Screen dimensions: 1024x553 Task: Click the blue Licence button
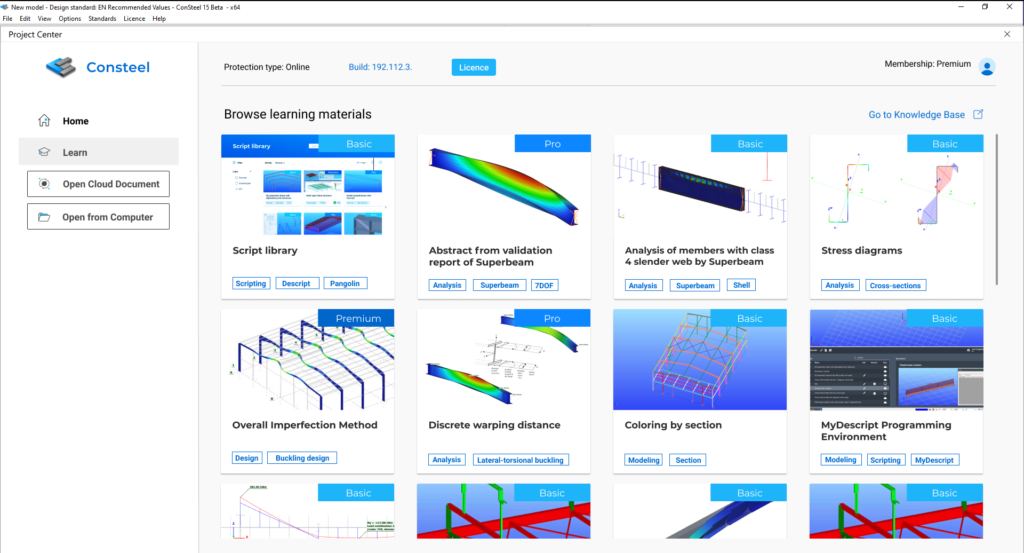coord(473,67)
